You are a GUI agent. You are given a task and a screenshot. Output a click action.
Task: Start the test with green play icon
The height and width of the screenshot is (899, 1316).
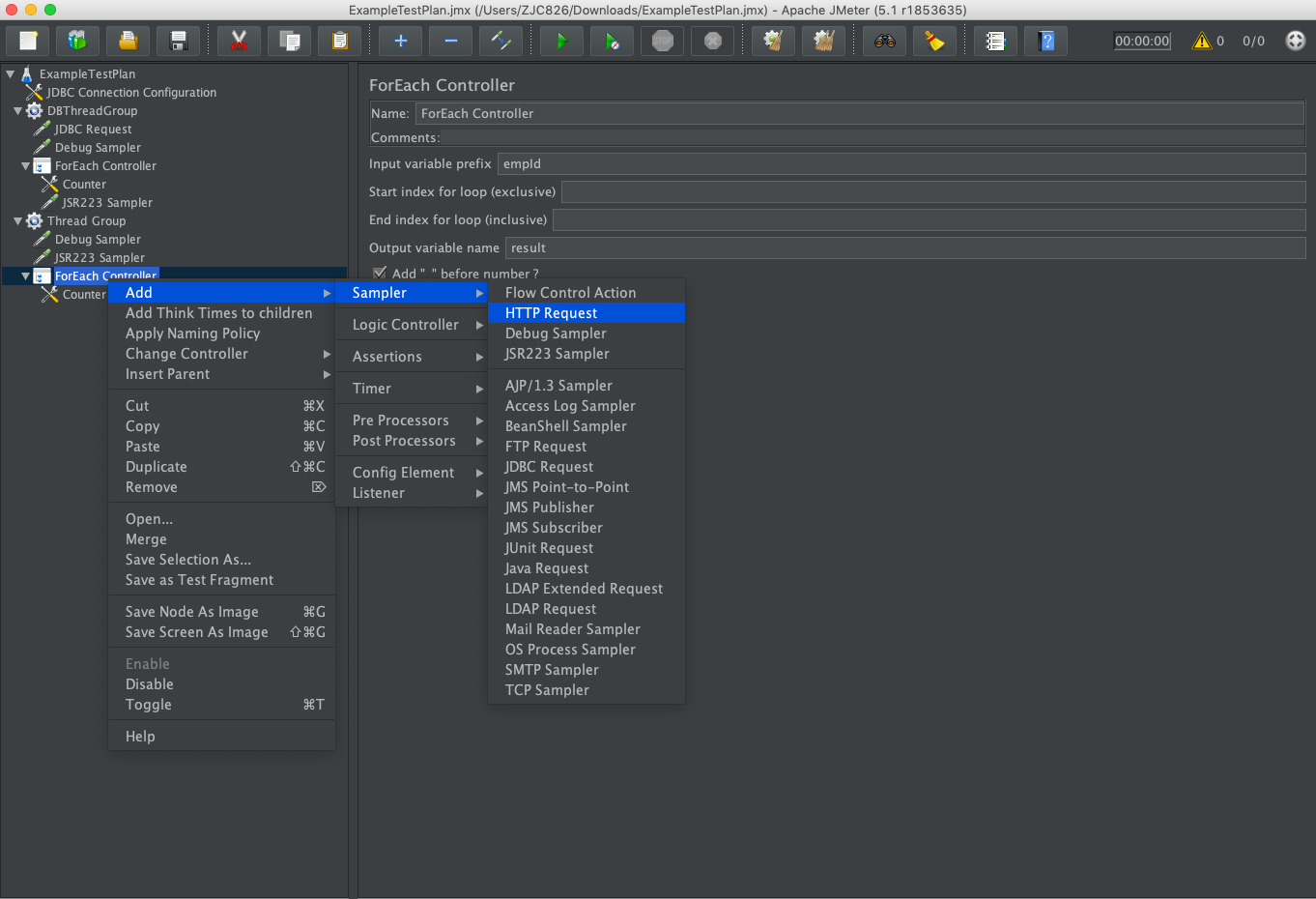coord(561,41)
